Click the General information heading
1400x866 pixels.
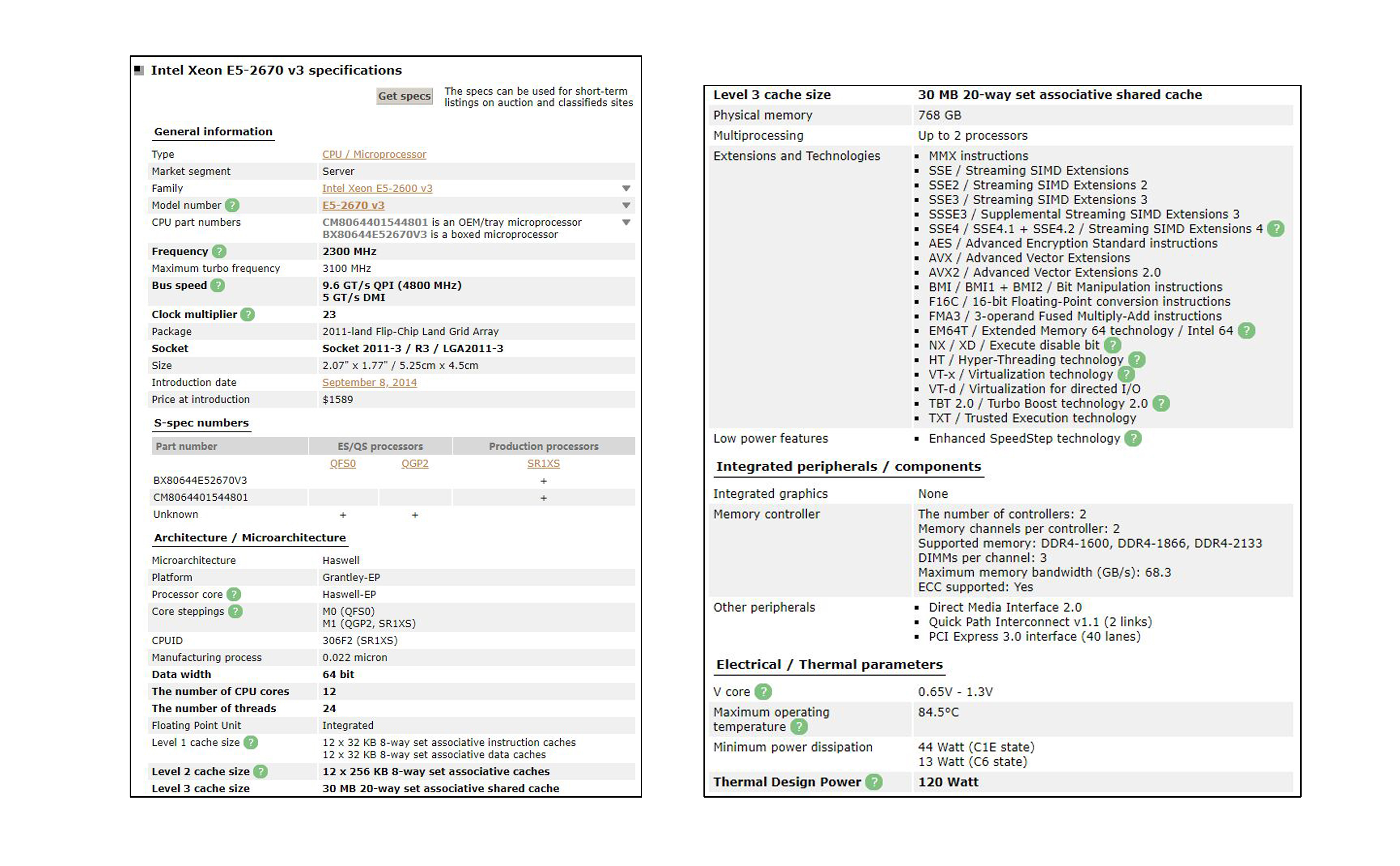[x=213, y=132]
